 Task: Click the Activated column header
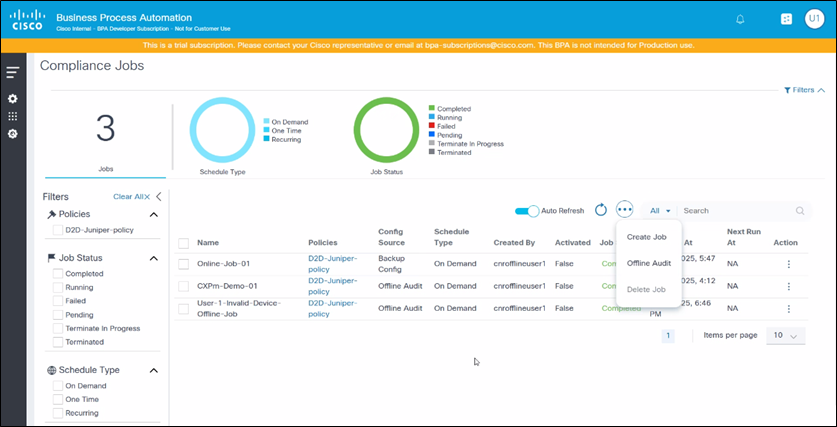coord(573,242)
